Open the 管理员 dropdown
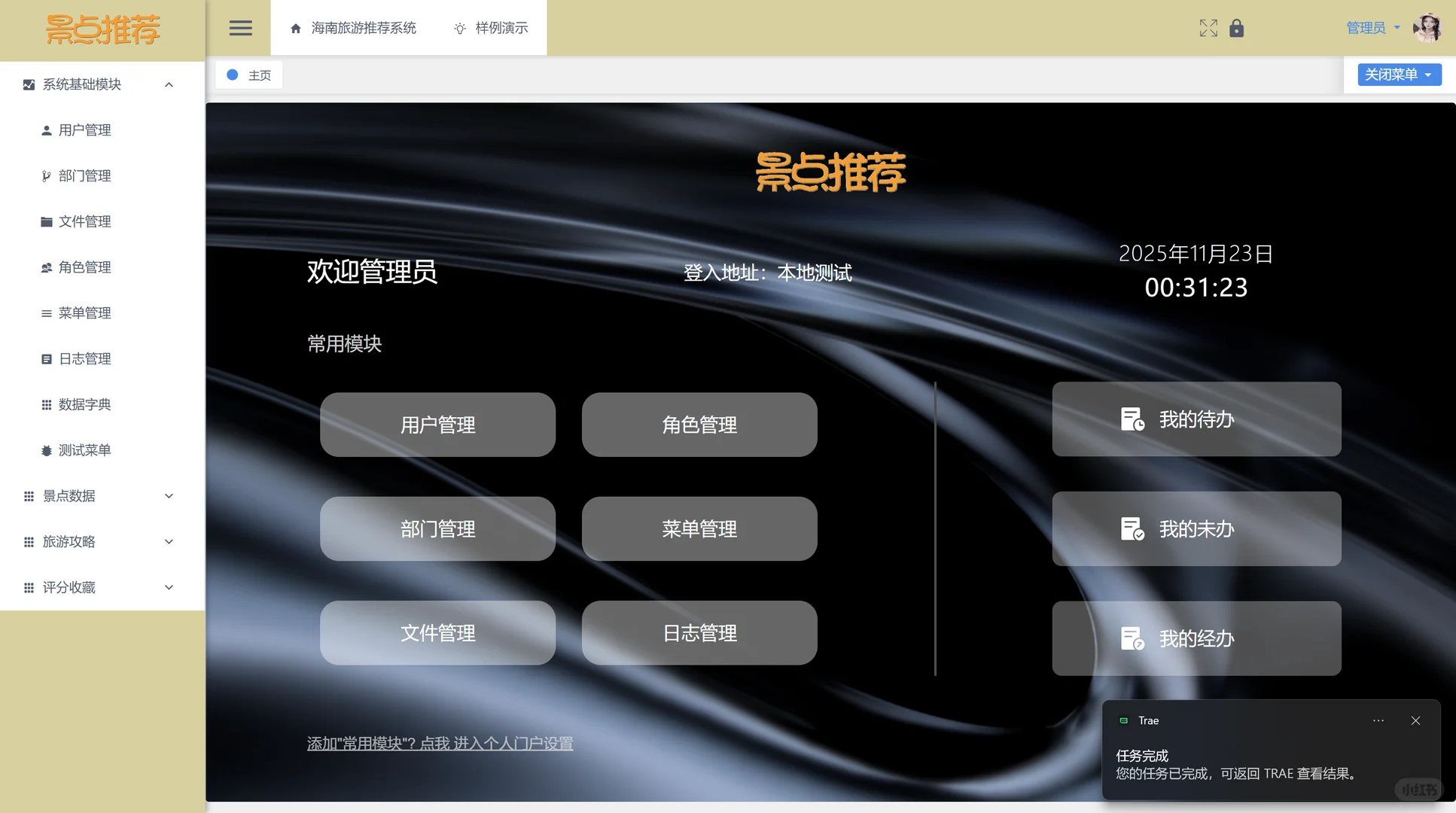The height and width of the screenshot is (813, 1456). click(1370, 28)
